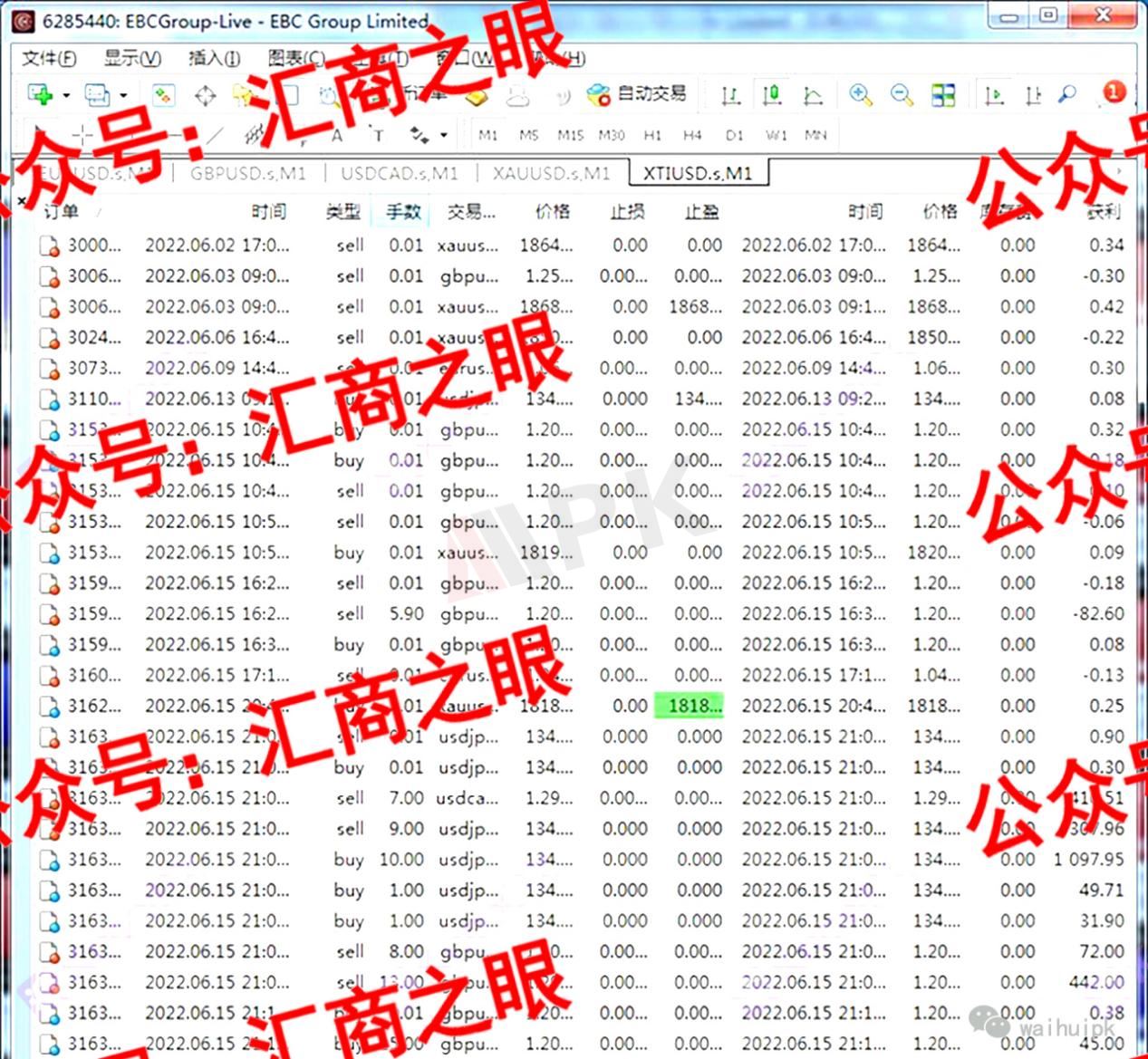The height and width of the screenshot is (1059, 1148).
Task: Sort by 止盈 column header
Action: [x=701, y=212]
